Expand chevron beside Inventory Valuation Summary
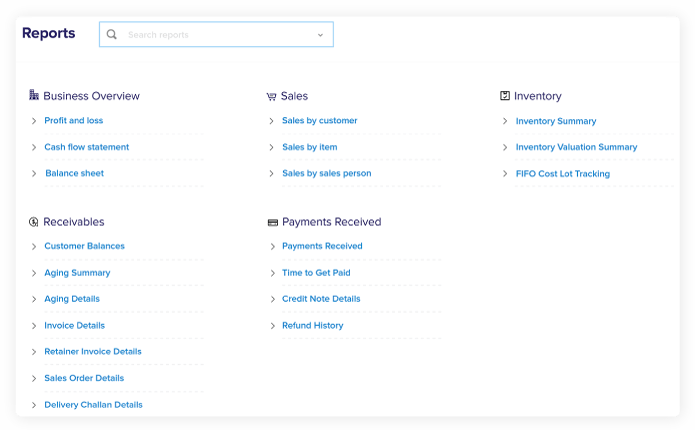This screenshot has width=695, height=430. pyautogui.click(x=505, y=147)
